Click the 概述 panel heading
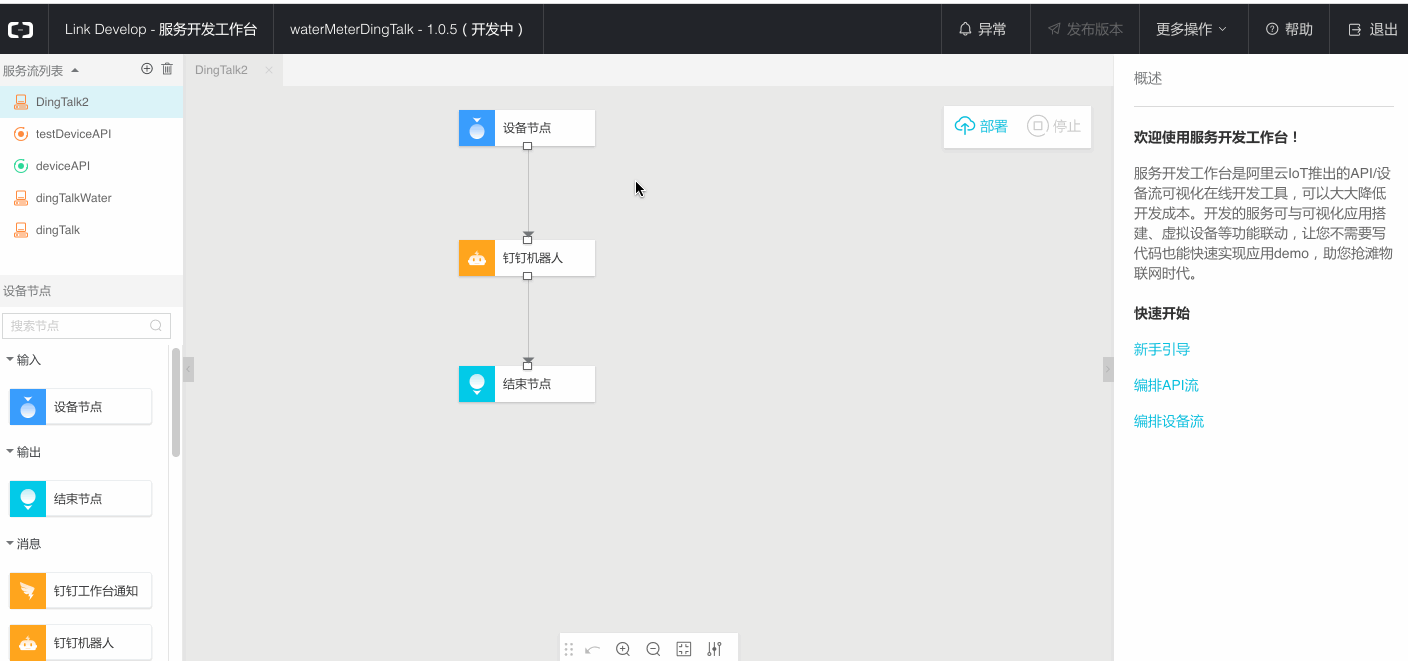This screenshot has width=1408, height=661. click(x=1148, y=79)
